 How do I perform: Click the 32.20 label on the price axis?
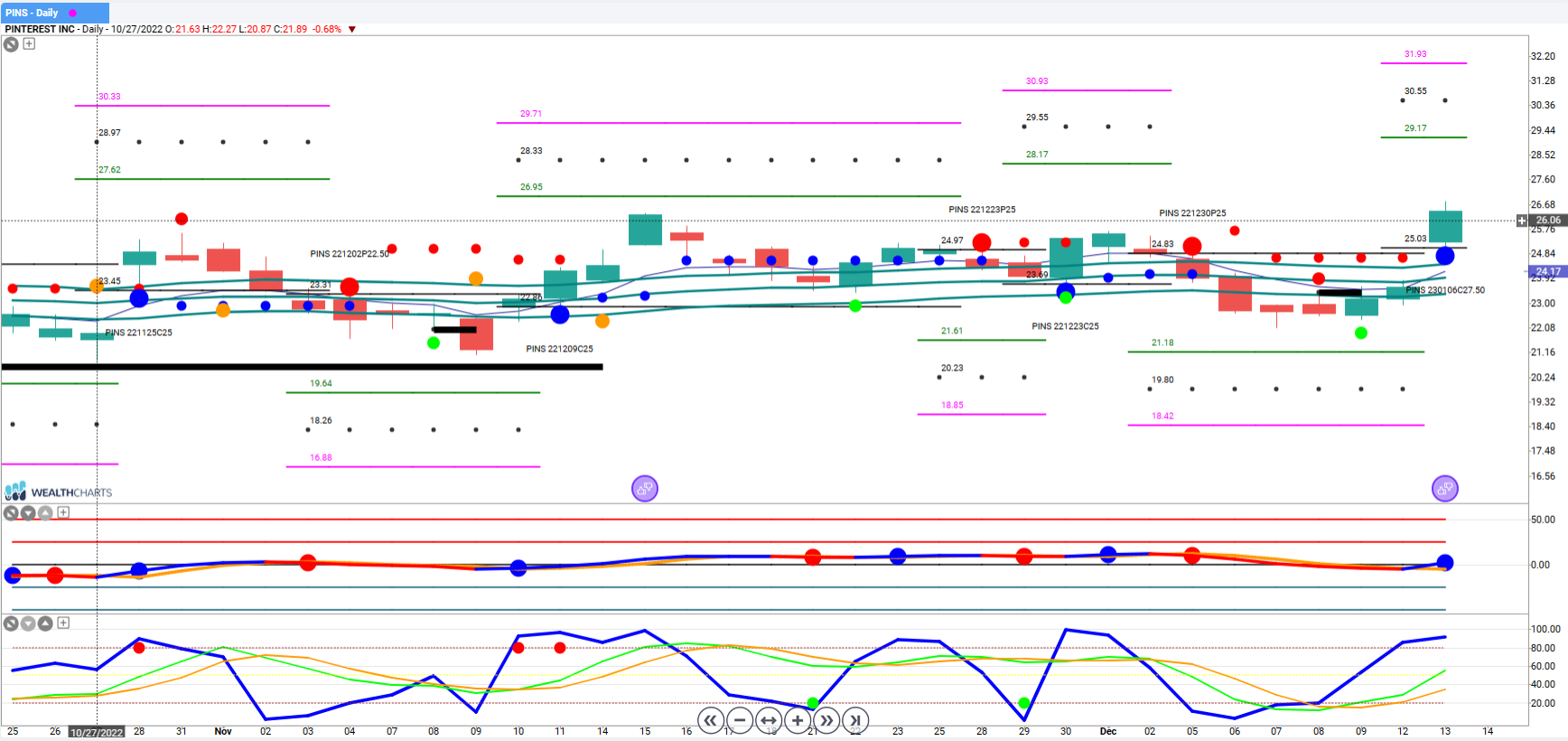pyautogui.click(x=1543, y=56)
